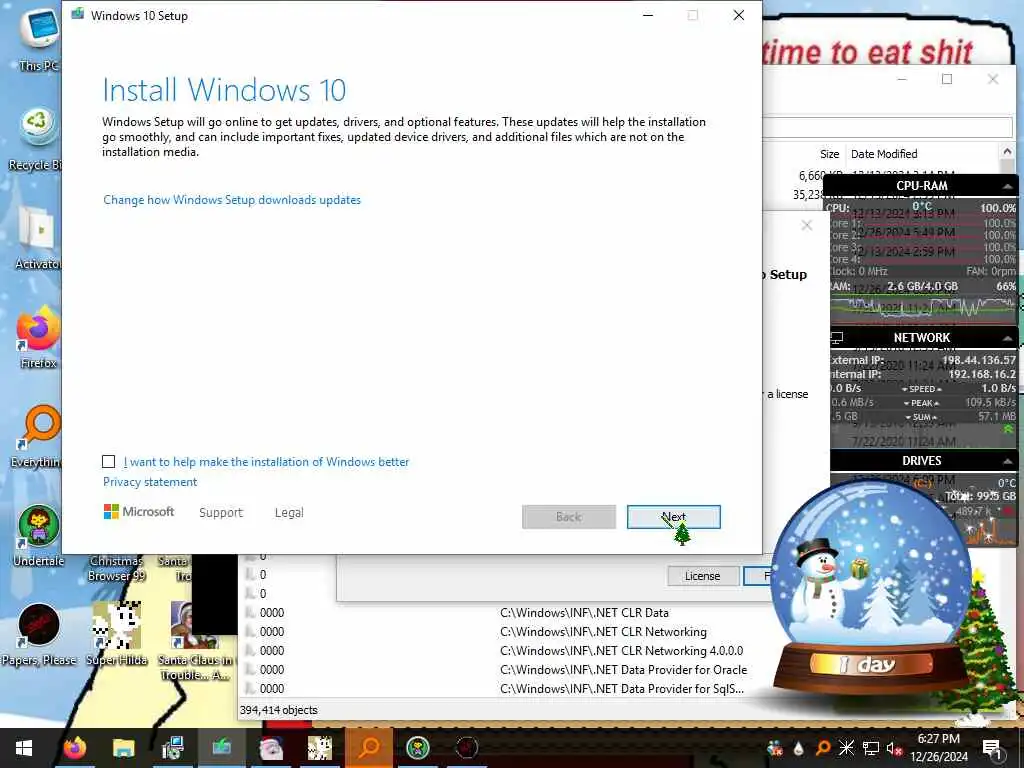This screenshot has height=768, width=1024.
Task: Open the network tray icon
Action: (871, 748)
